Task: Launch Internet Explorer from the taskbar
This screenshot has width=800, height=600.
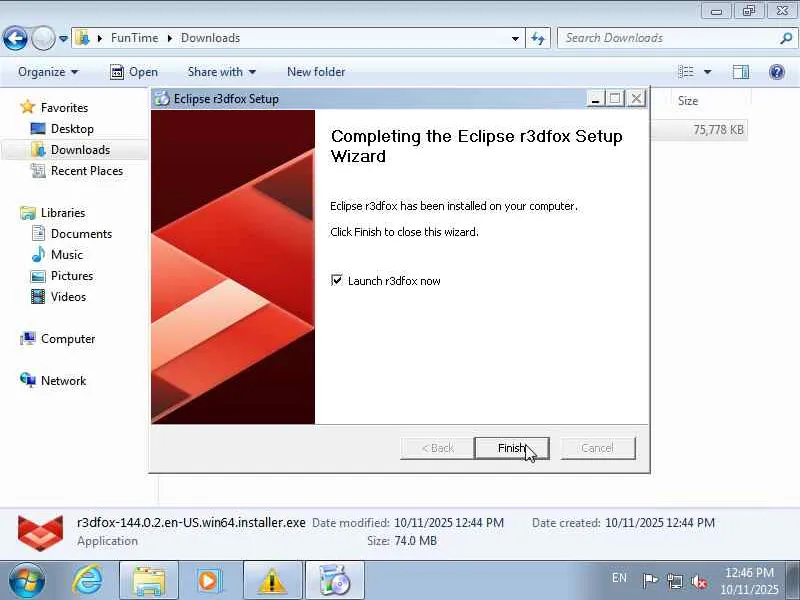Action: [x=87, y=580]
